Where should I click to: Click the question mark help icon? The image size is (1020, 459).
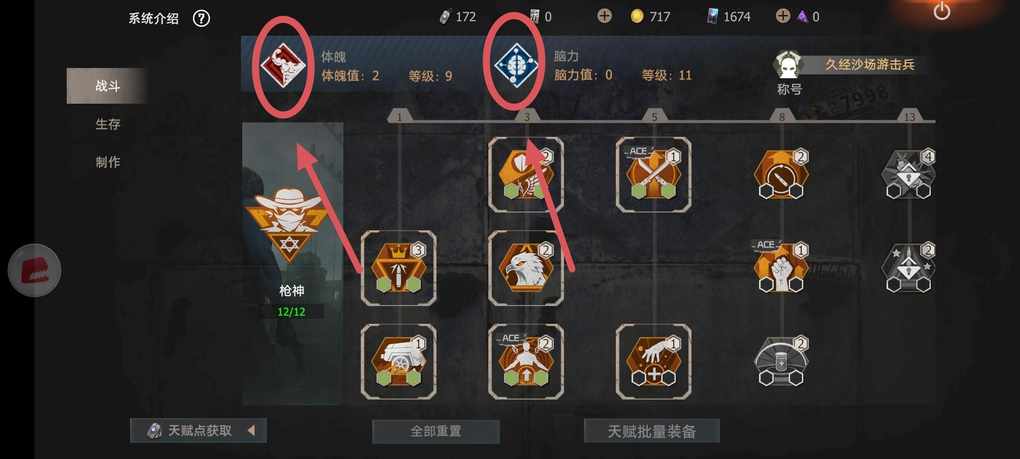tap(202, 19)
